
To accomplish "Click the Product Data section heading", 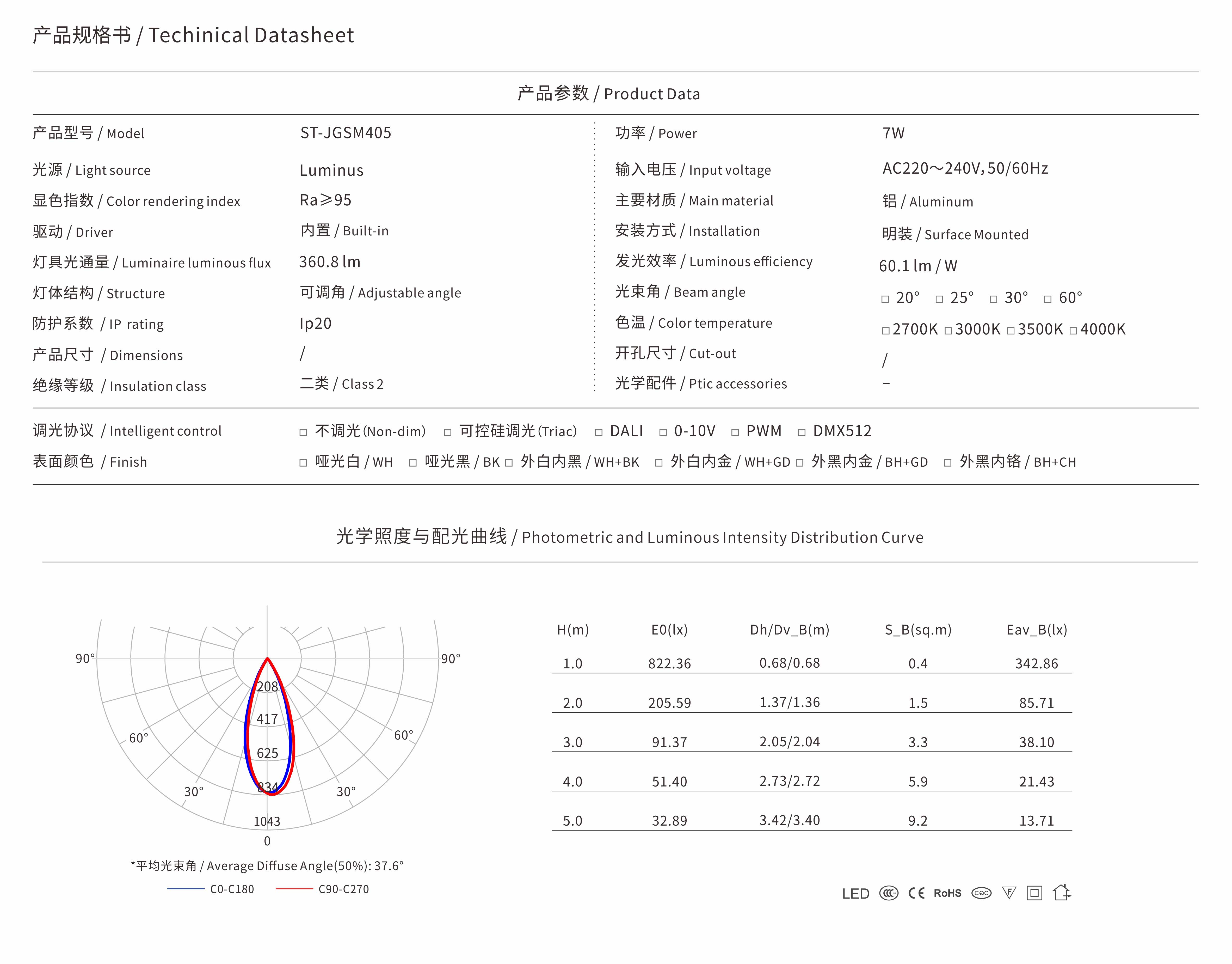I will (609, 94).
